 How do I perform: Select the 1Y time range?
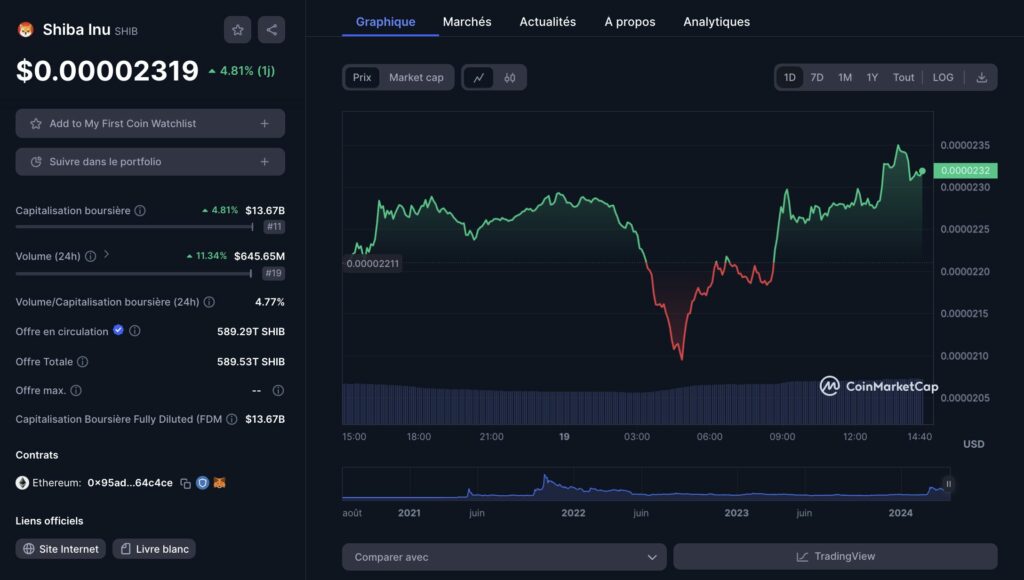point(872,78)
